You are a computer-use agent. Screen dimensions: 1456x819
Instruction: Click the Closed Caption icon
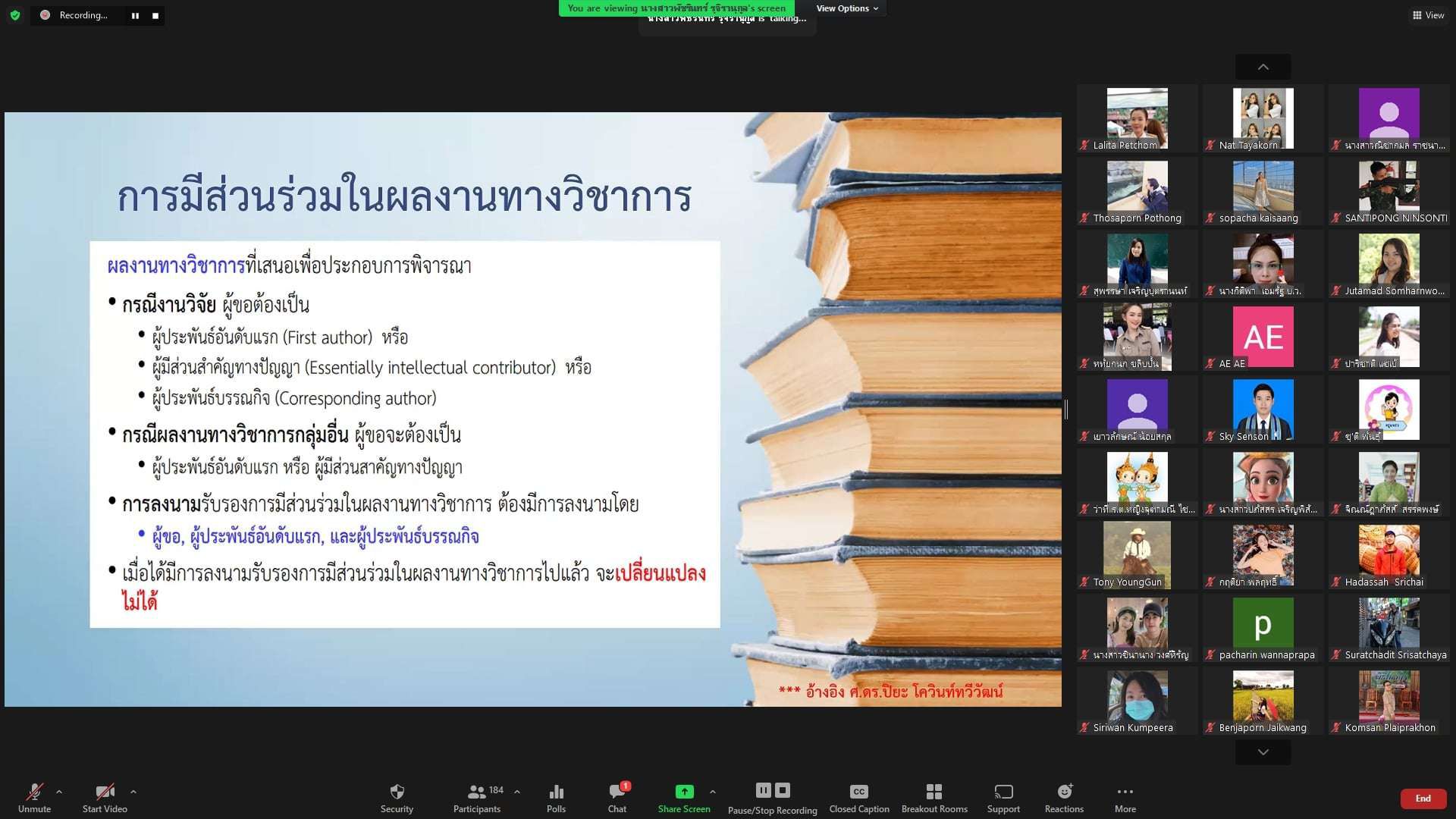pyautogui.click(x=858, y=792)
